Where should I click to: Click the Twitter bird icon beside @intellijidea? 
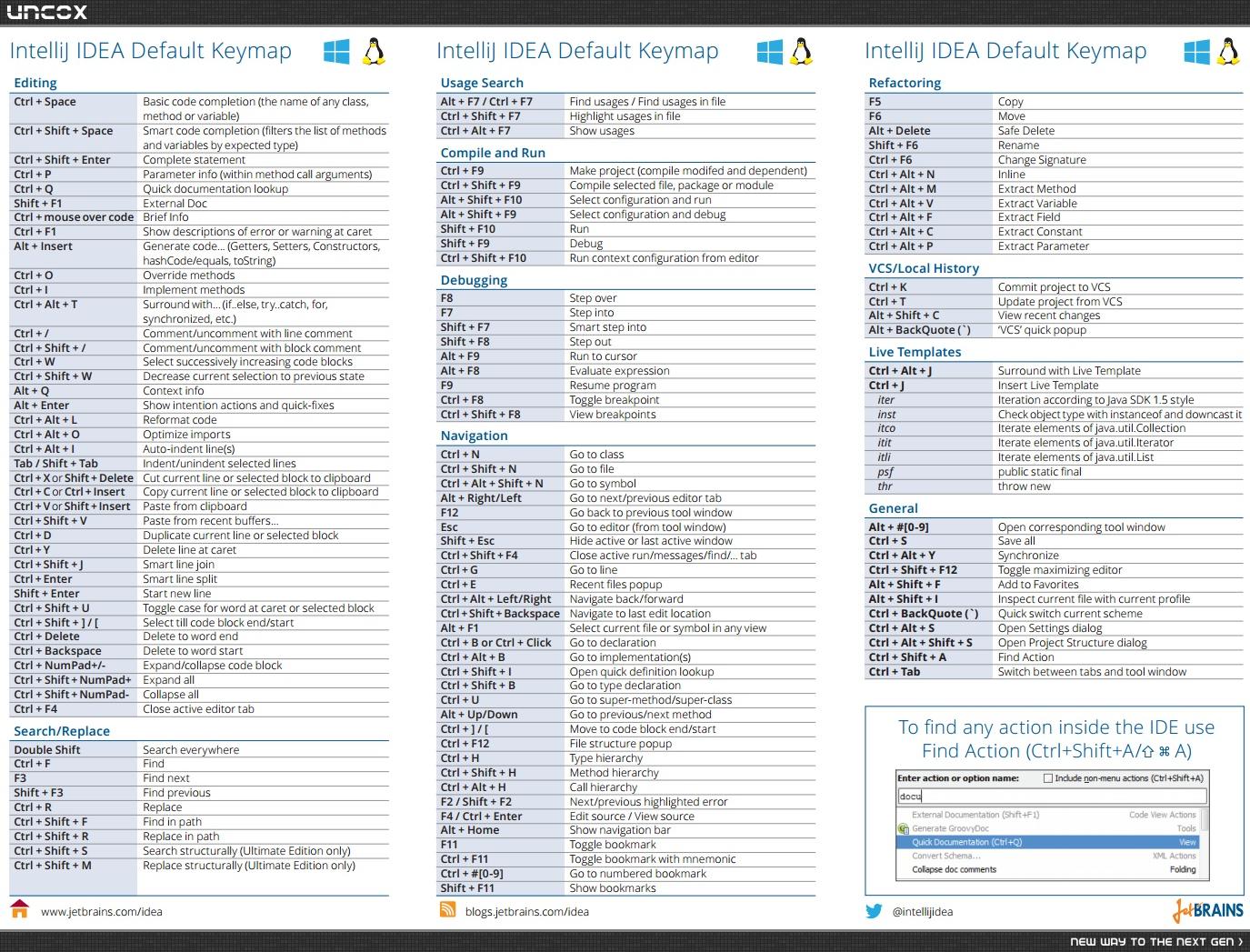click(x=874, y=911)
